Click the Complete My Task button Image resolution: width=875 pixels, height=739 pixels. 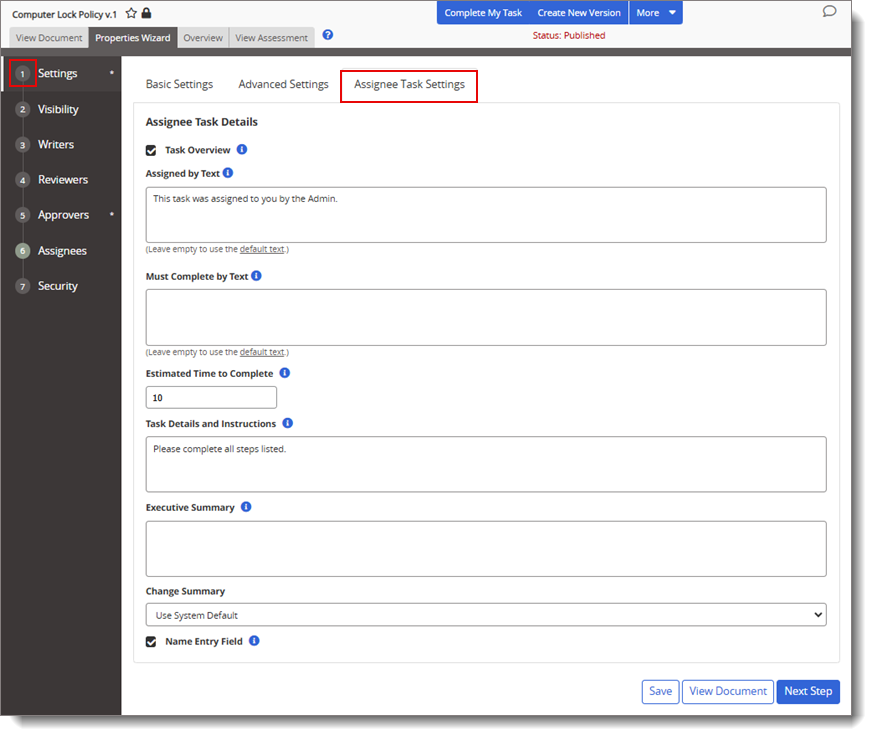tap(483, 13)
